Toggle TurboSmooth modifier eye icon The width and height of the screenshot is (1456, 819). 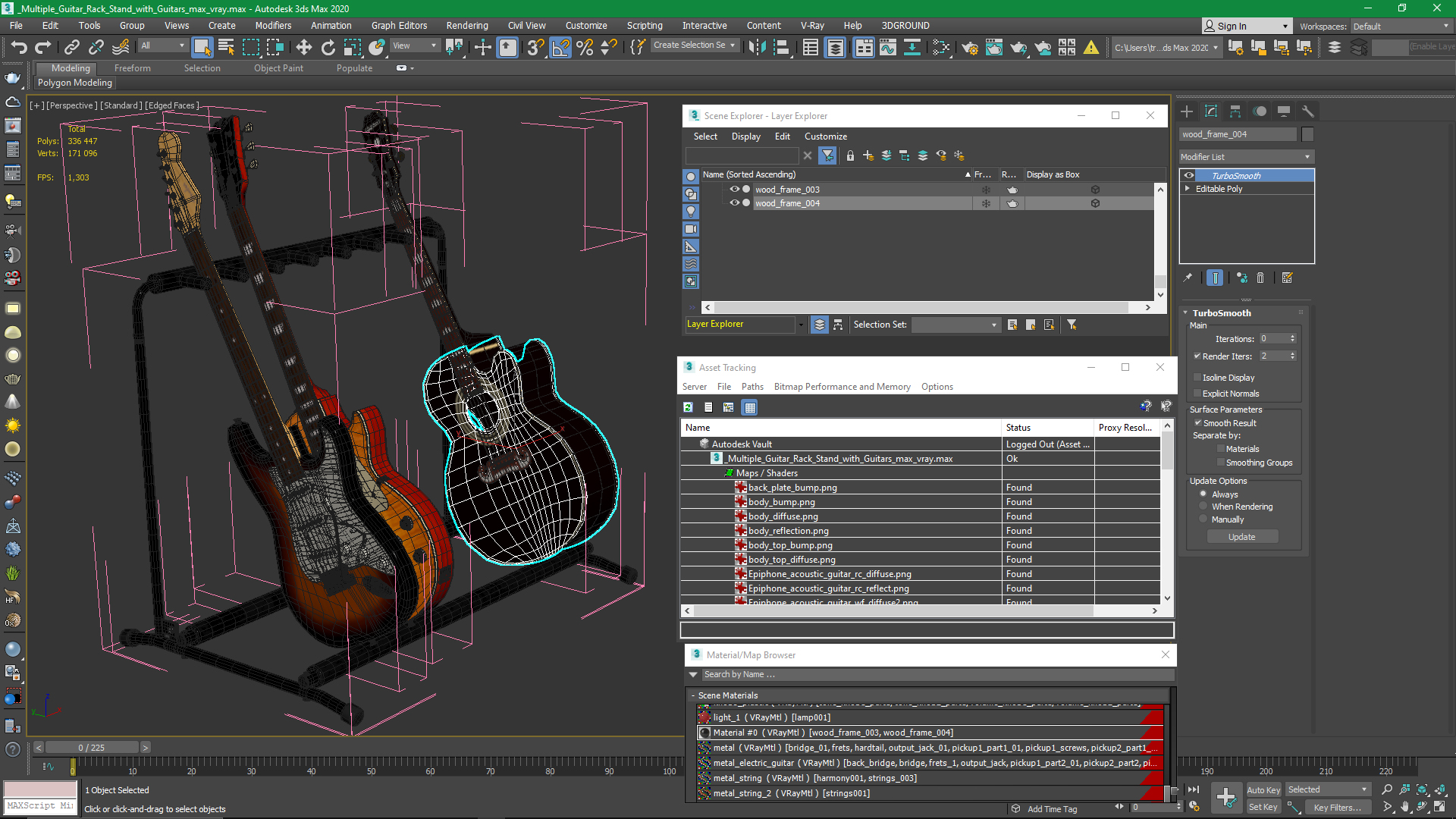point(1188,176)
